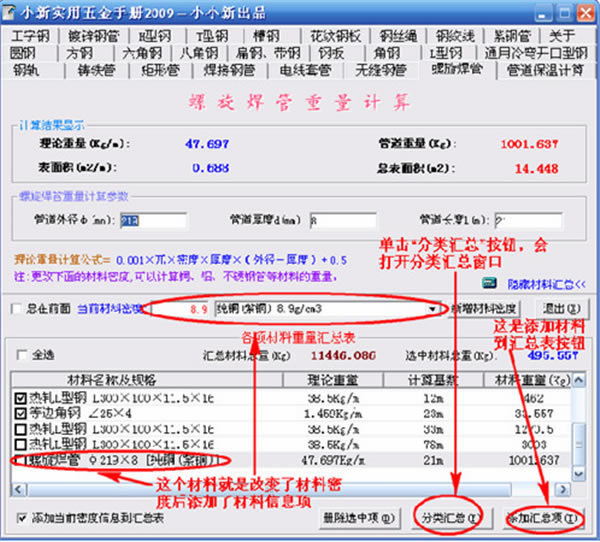Open the 管道保温计算 tab

click(545, 70)
